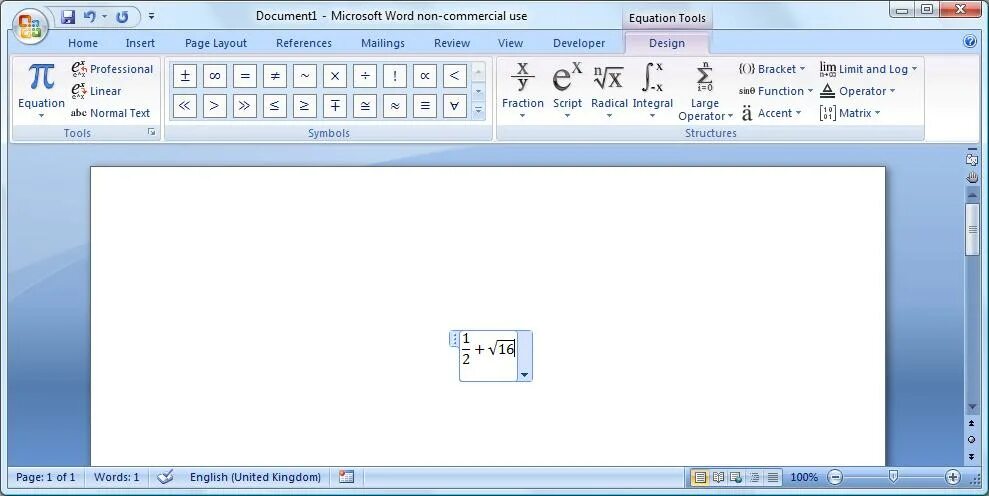Image resolution: width=989 pixels, height=496 pixels.
Task: Insert the approximately-equal congruent symbol
Action: point(365,105)
